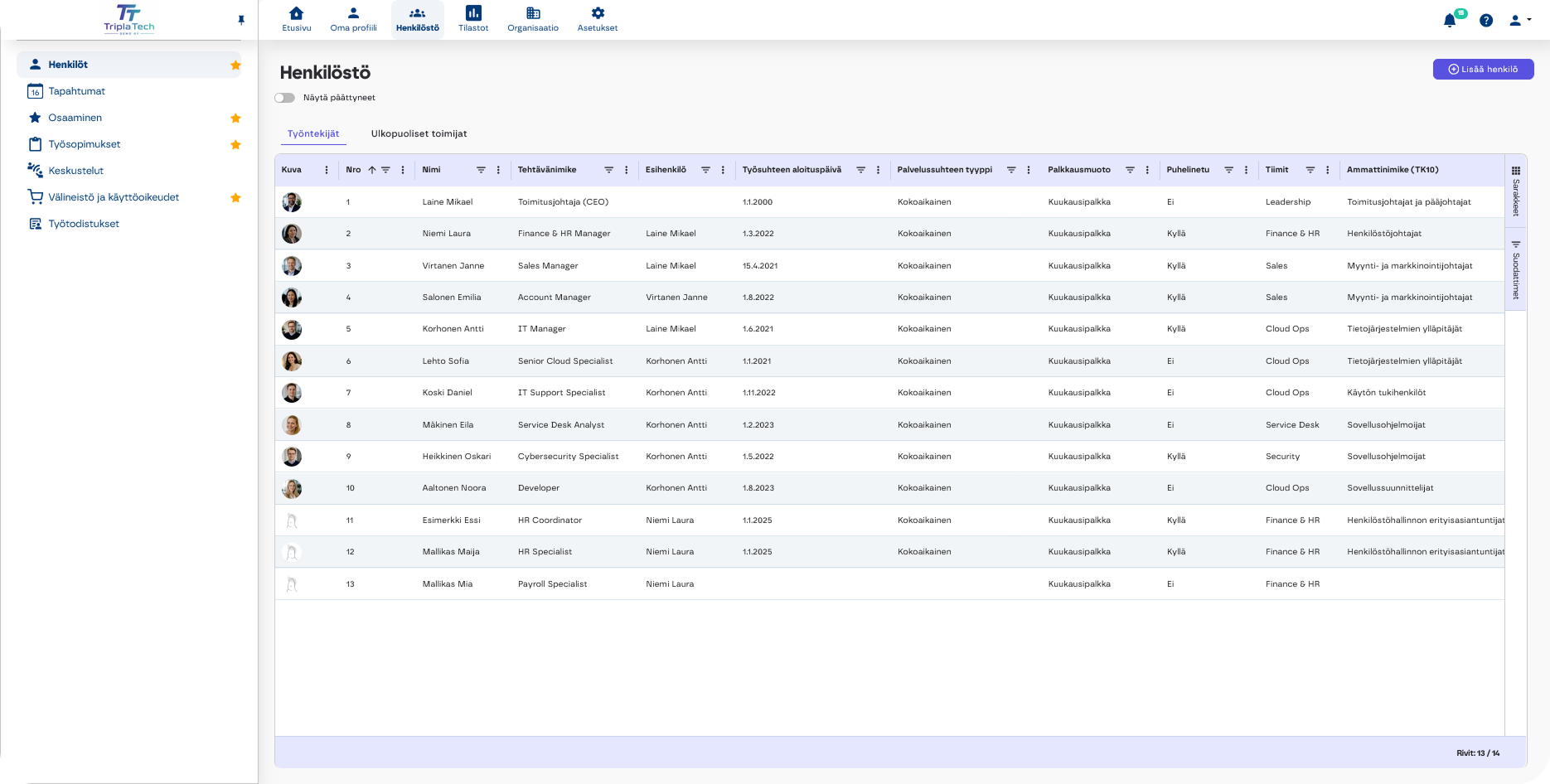Click the Nro ascending sort arrow
Image resolution: width=1550 pixels, height=784 pixels.
tap(372, 170)
